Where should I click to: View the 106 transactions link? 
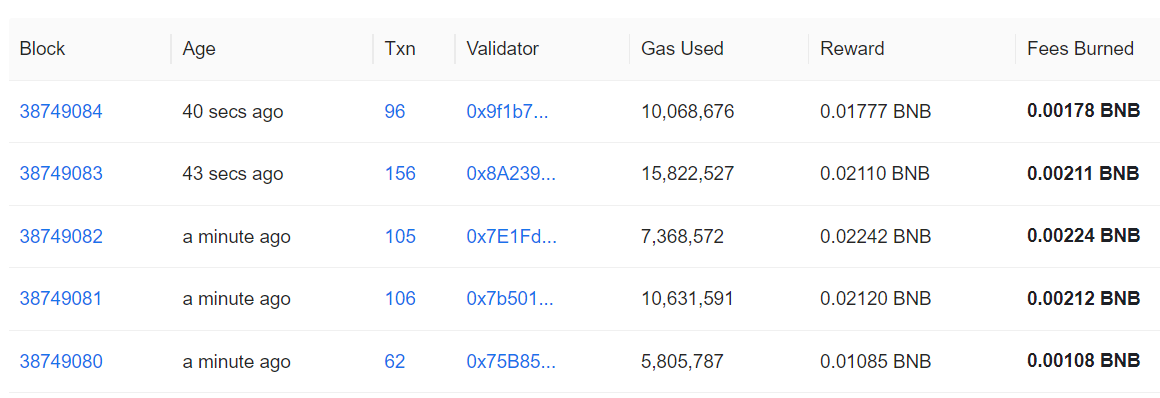click(400, 299)
